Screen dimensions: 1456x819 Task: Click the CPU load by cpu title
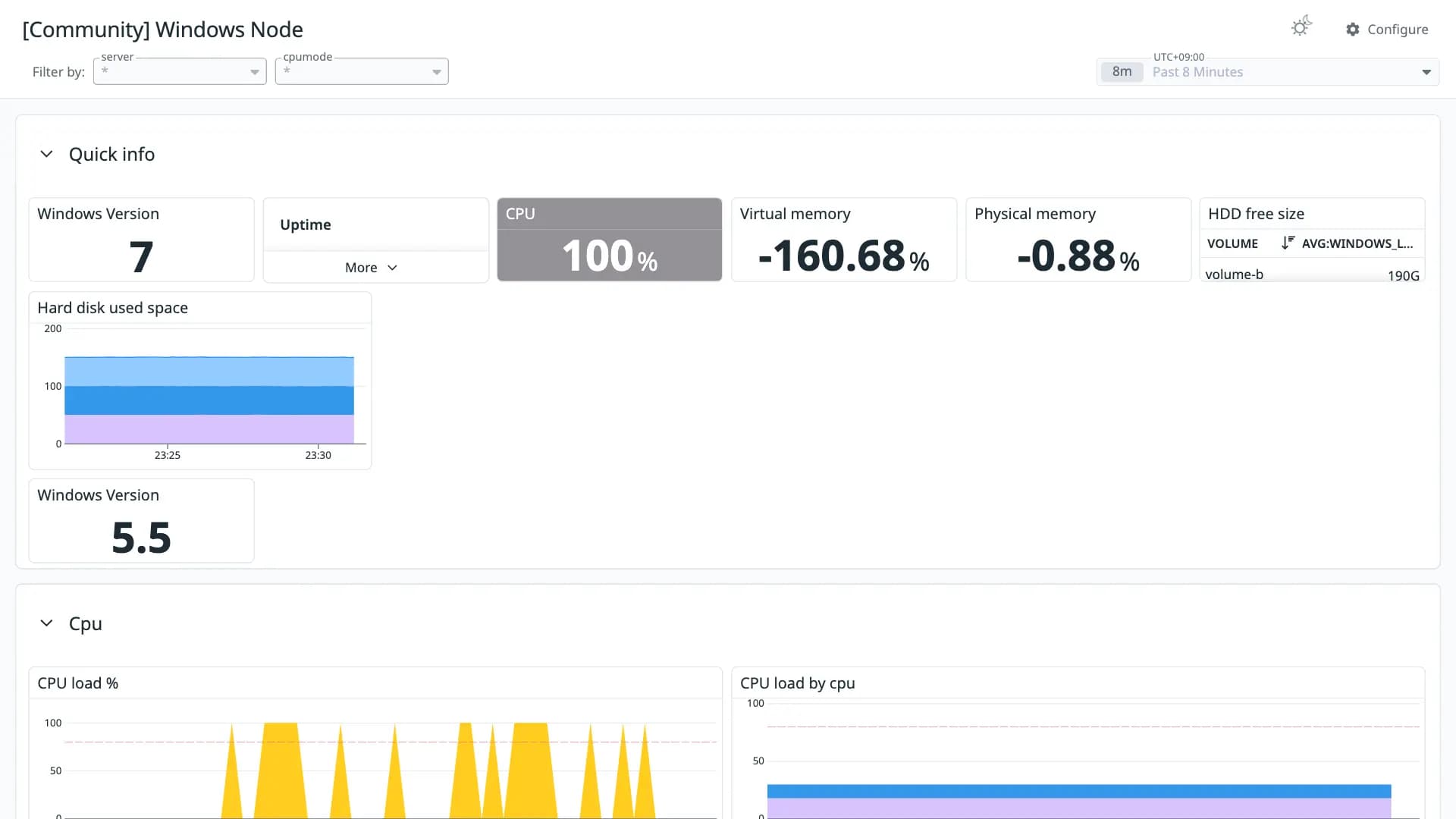click(x=797, y=683)
